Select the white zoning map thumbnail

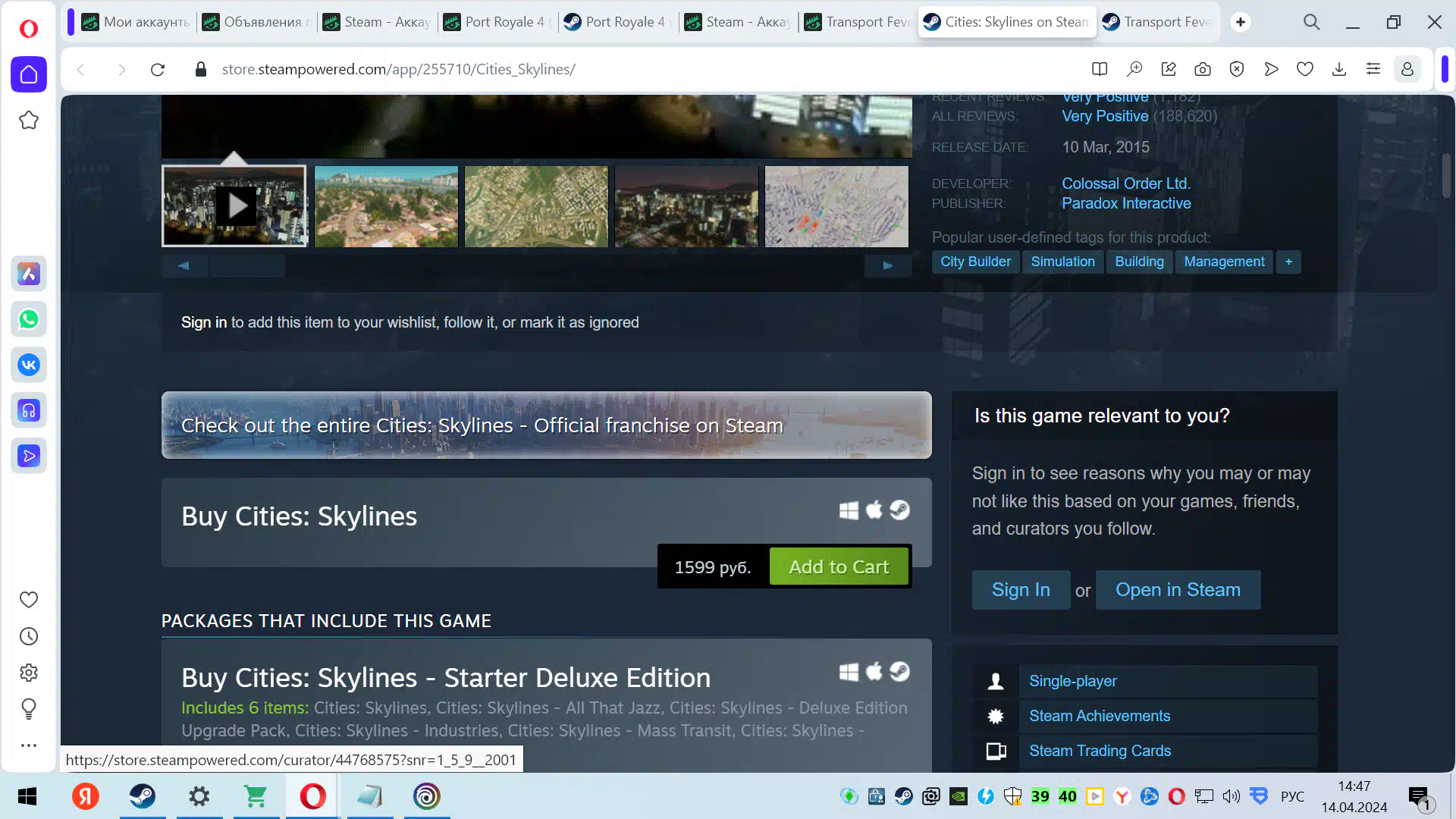pyautogui.click(x=836, y=206)
